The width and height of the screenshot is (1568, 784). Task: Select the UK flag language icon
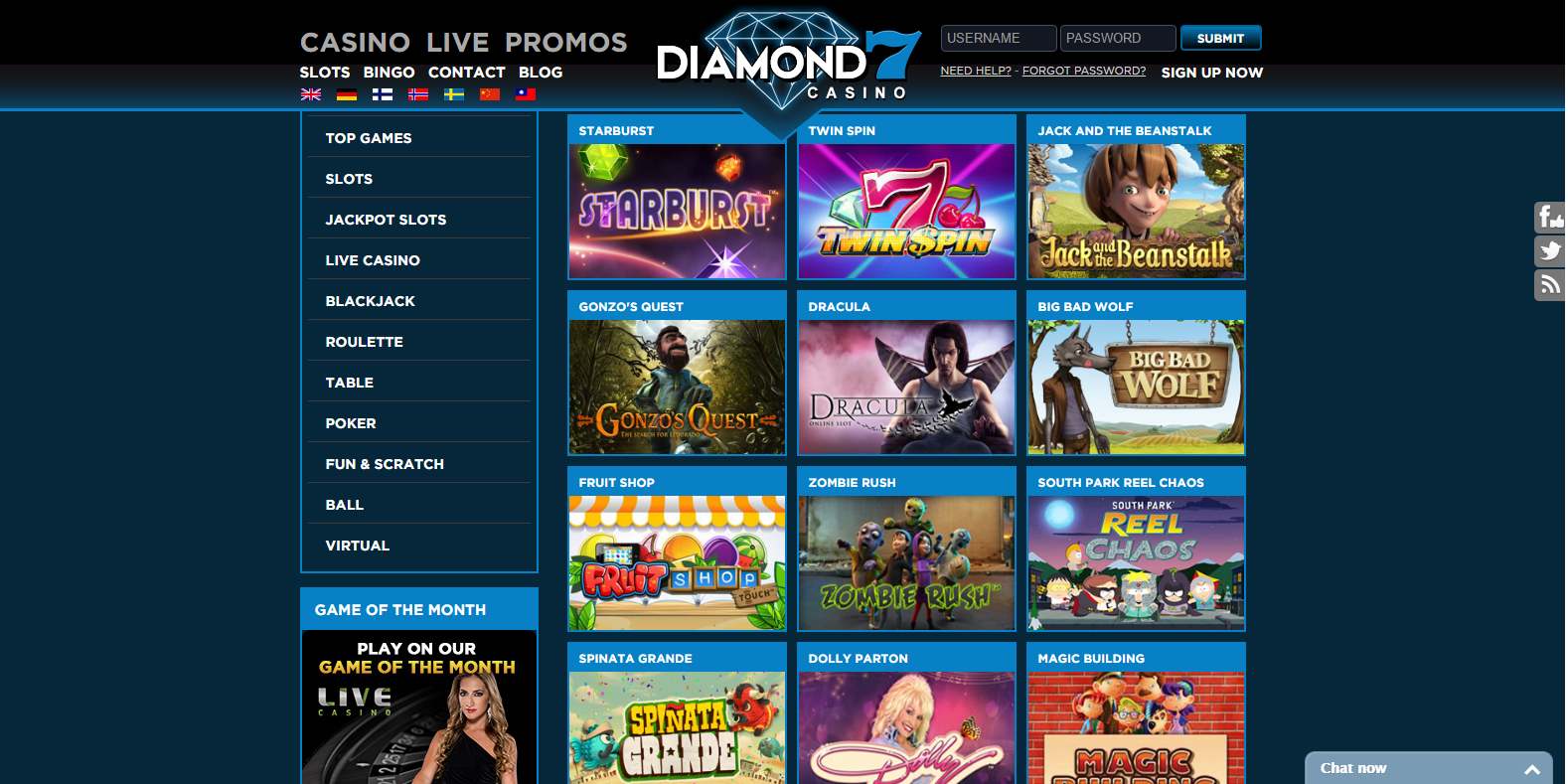(311, 94)
